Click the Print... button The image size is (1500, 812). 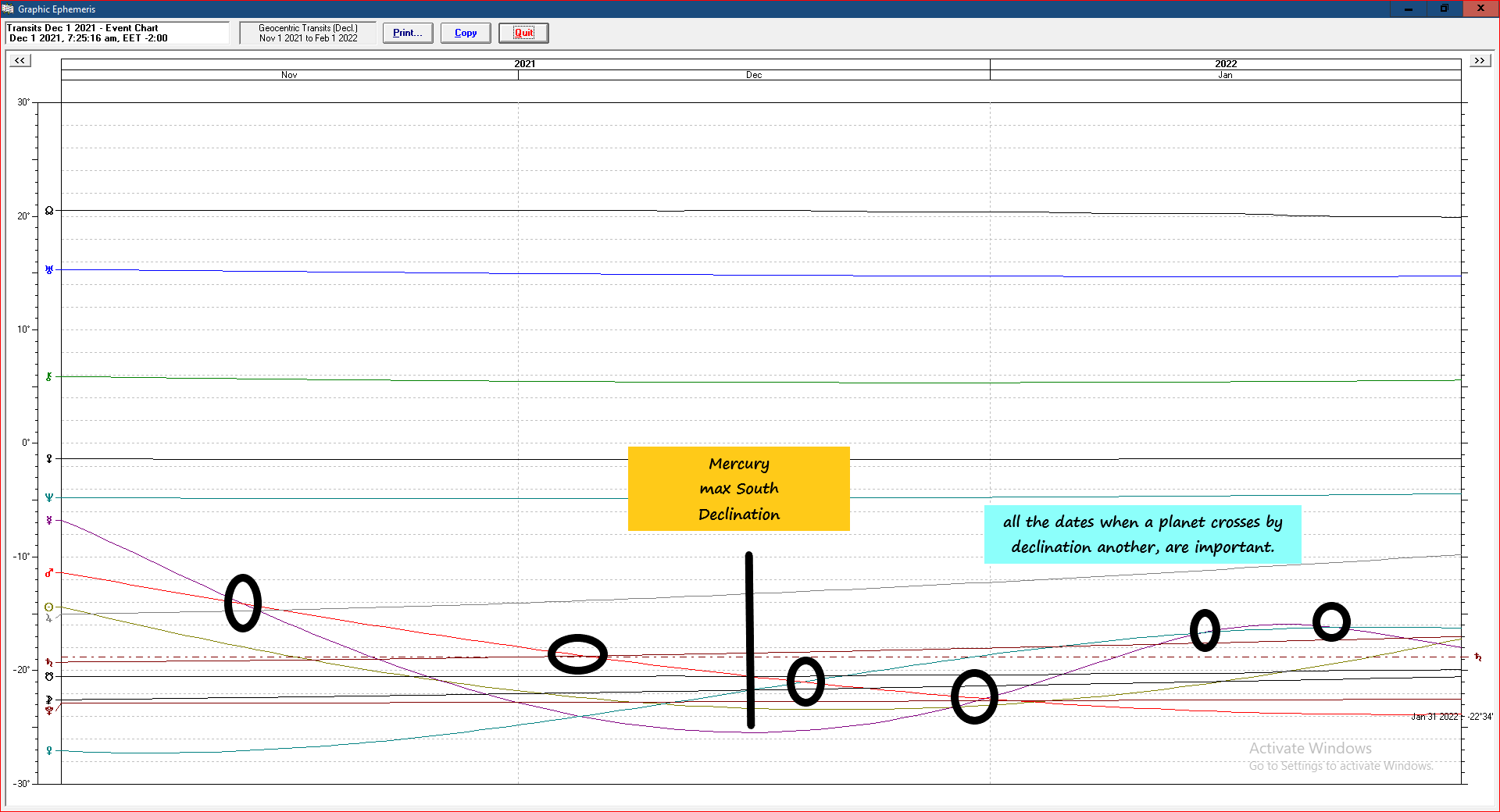tap(408, 33)
